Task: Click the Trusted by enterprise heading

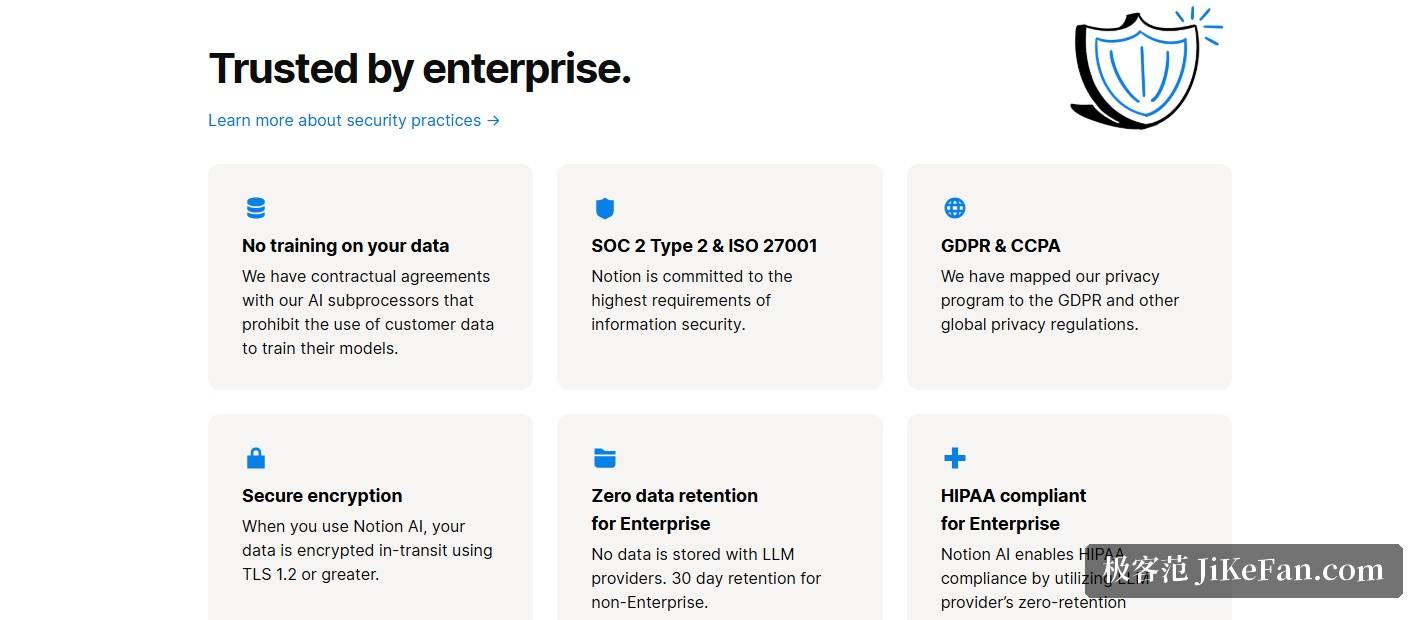Action: tap(420, 69)
